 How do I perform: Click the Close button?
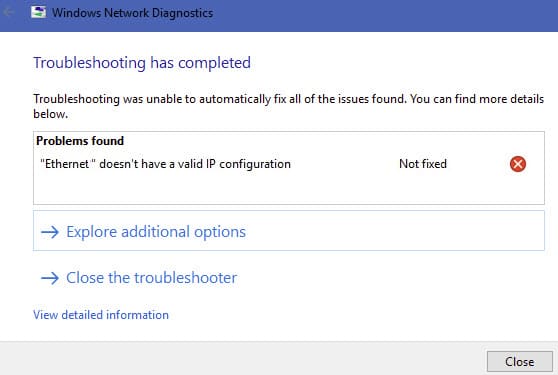520,361
